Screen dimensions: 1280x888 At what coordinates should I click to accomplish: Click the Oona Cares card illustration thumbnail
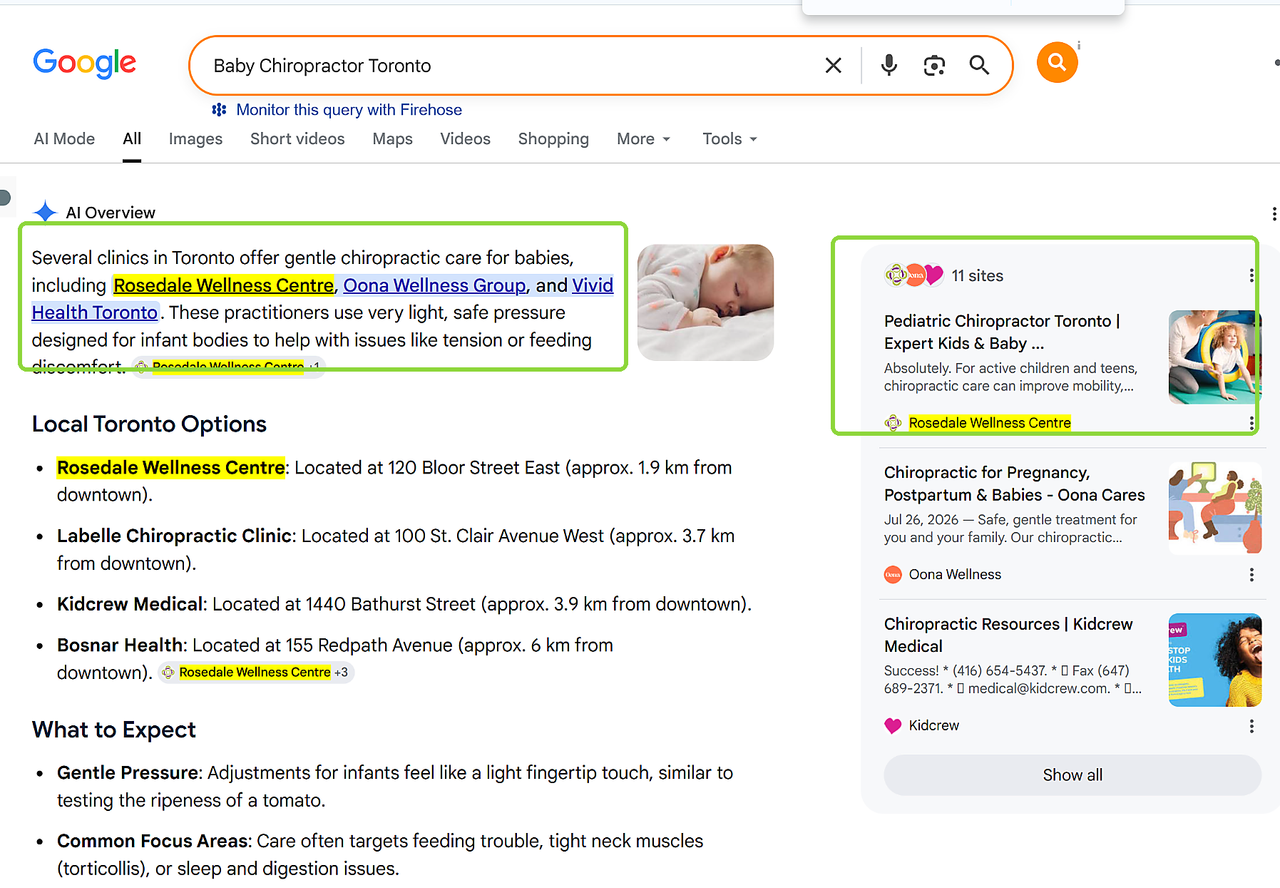point(1215,509)
